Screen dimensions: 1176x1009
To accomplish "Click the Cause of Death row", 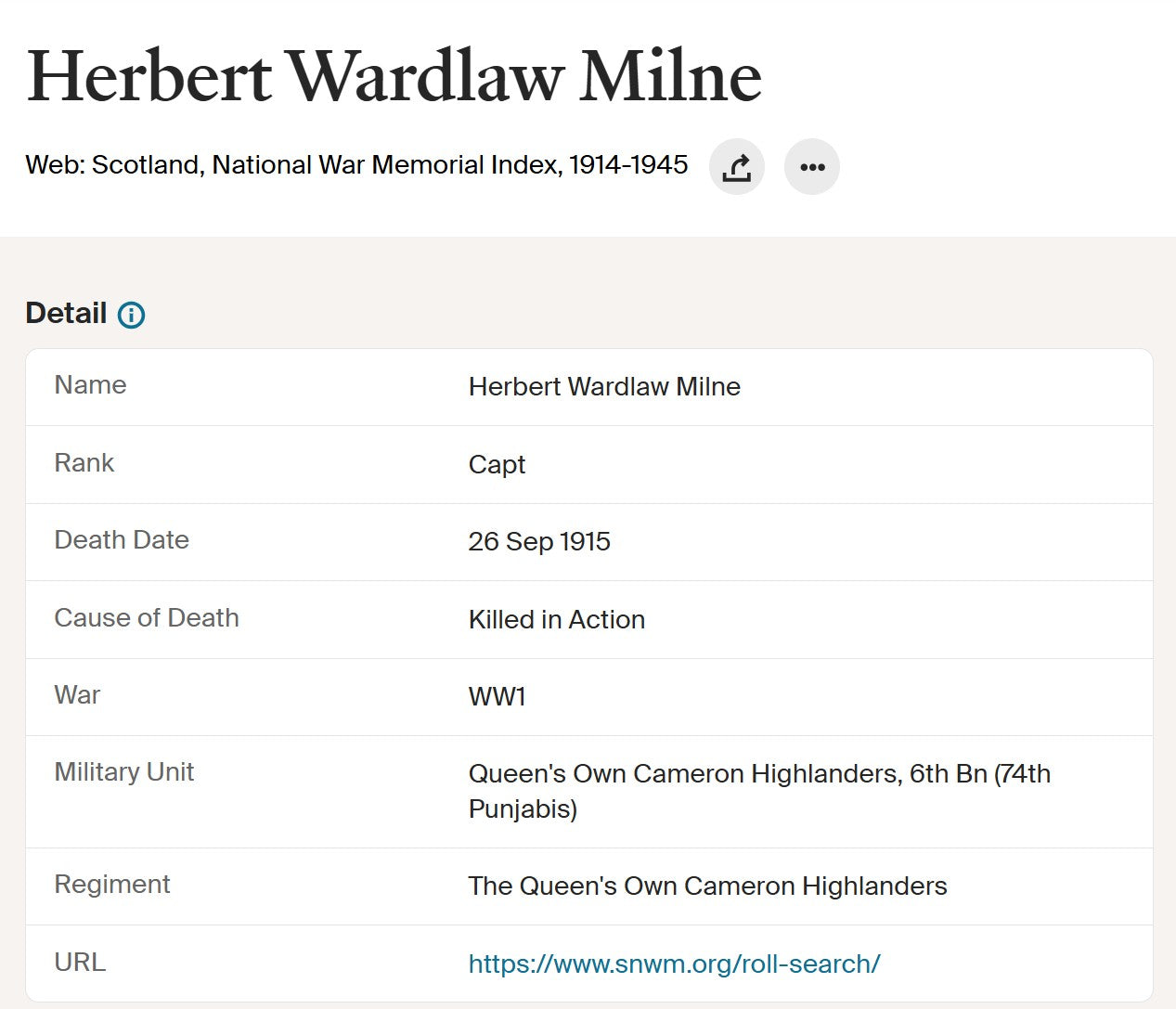I will [557, 620].
